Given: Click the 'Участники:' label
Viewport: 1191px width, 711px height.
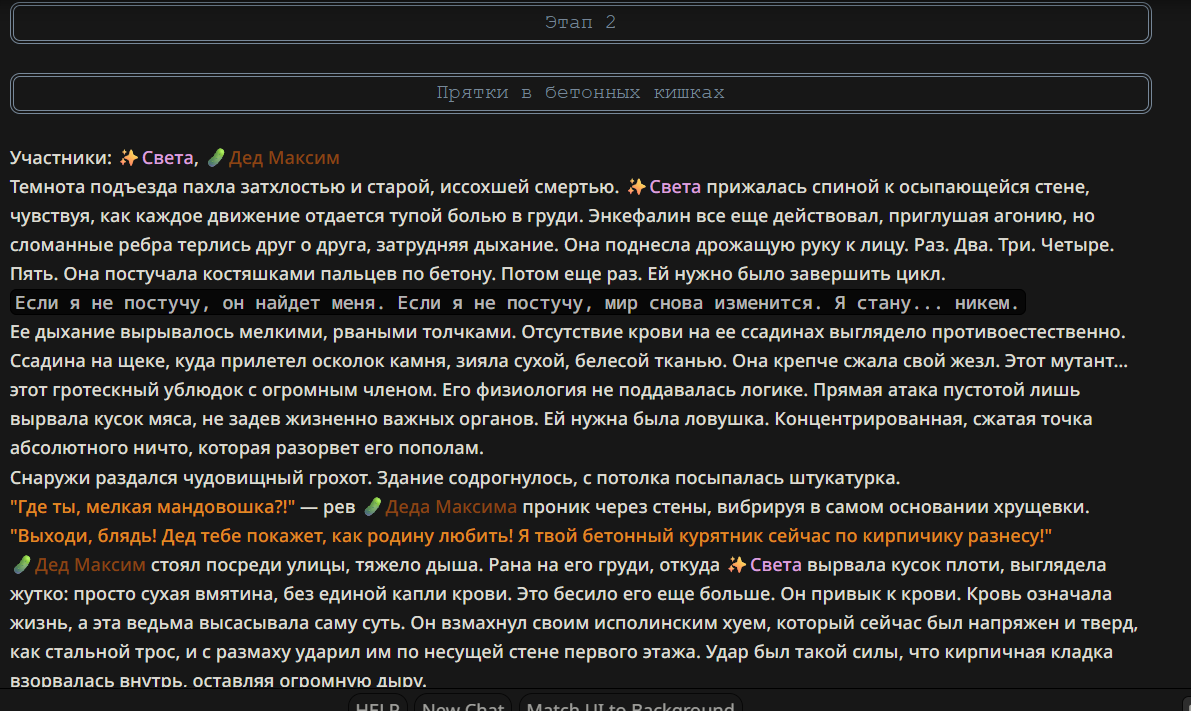Looking at the screenshot, I should (61, 157).
